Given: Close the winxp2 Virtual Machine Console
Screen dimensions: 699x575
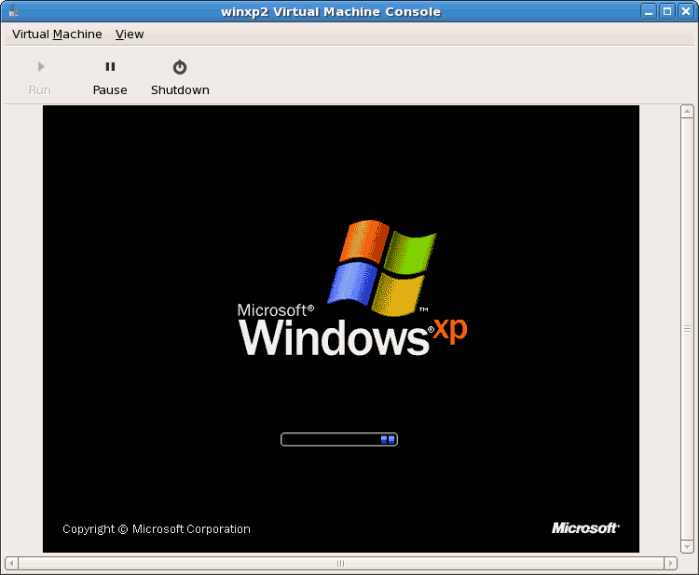Looking at the screenshot, I should pos(686,11).
